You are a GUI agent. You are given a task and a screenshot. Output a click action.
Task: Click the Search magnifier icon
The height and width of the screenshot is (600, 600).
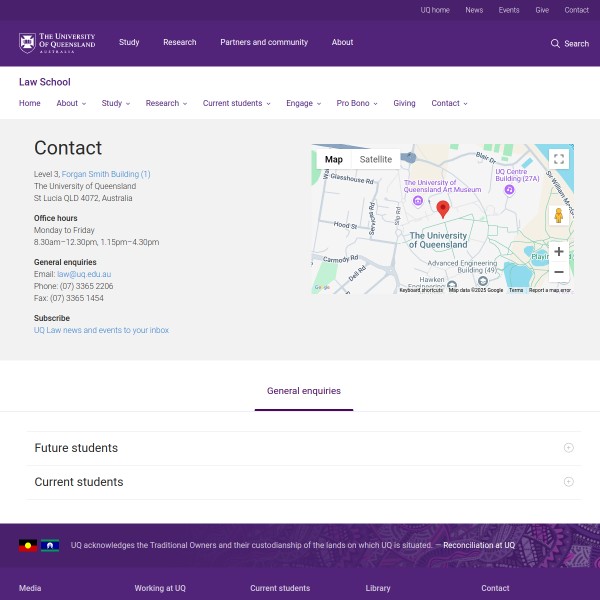tap(555, 44)
